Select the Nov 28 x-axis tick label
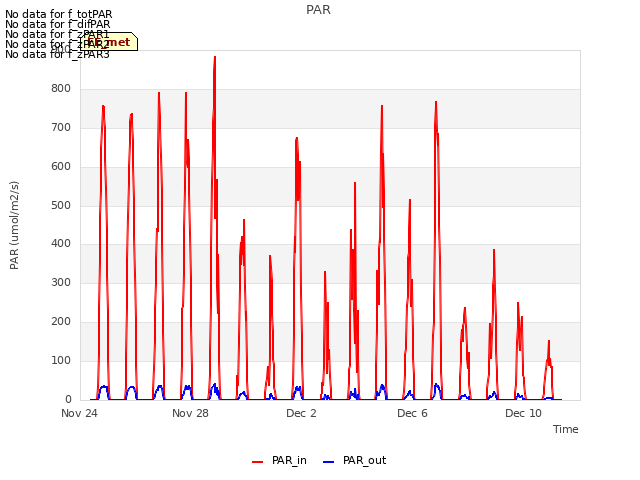This screenshot has width=640, height=480. (190, 413)
